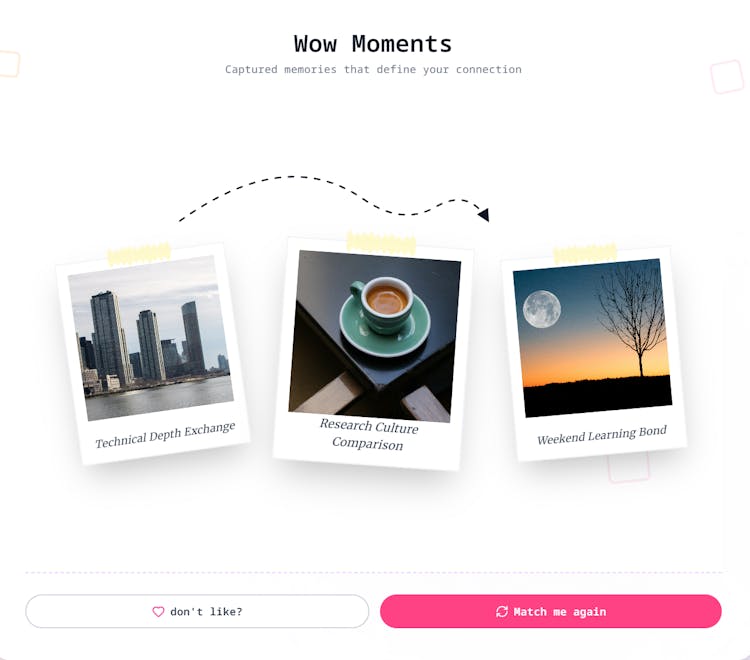
Task: Click the "don't like?" button
Action: click(197, 611)
